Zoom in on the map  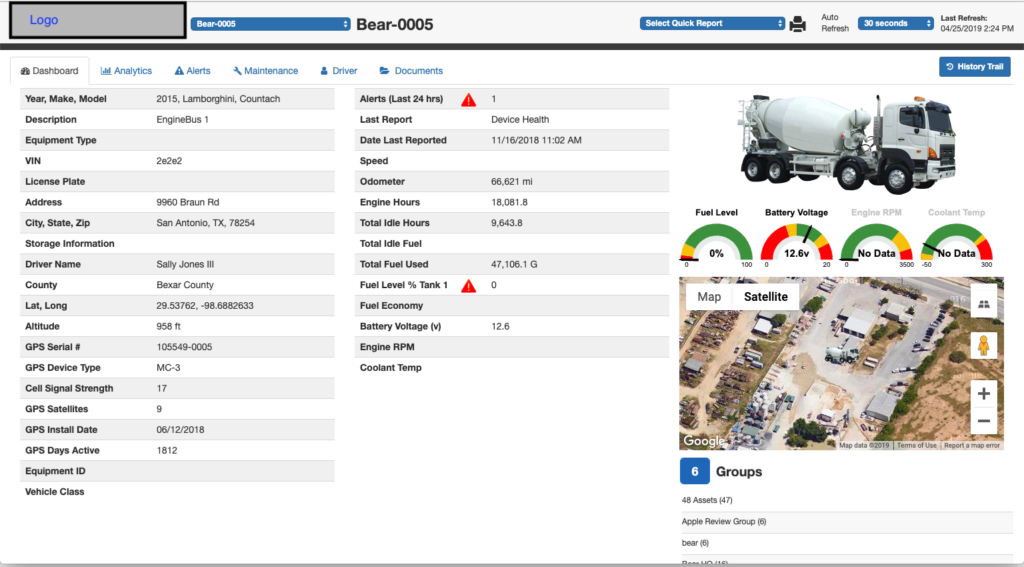click(984, 394)
